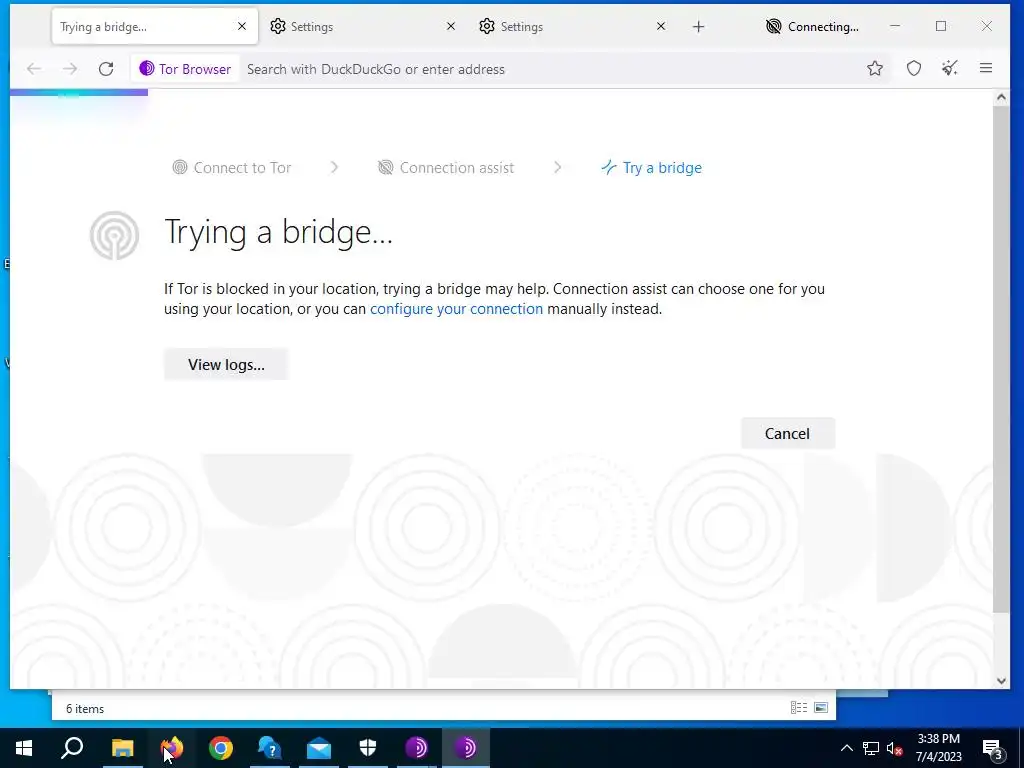
Task: Minimize the Tor Browser window
Action: (895, 26)
